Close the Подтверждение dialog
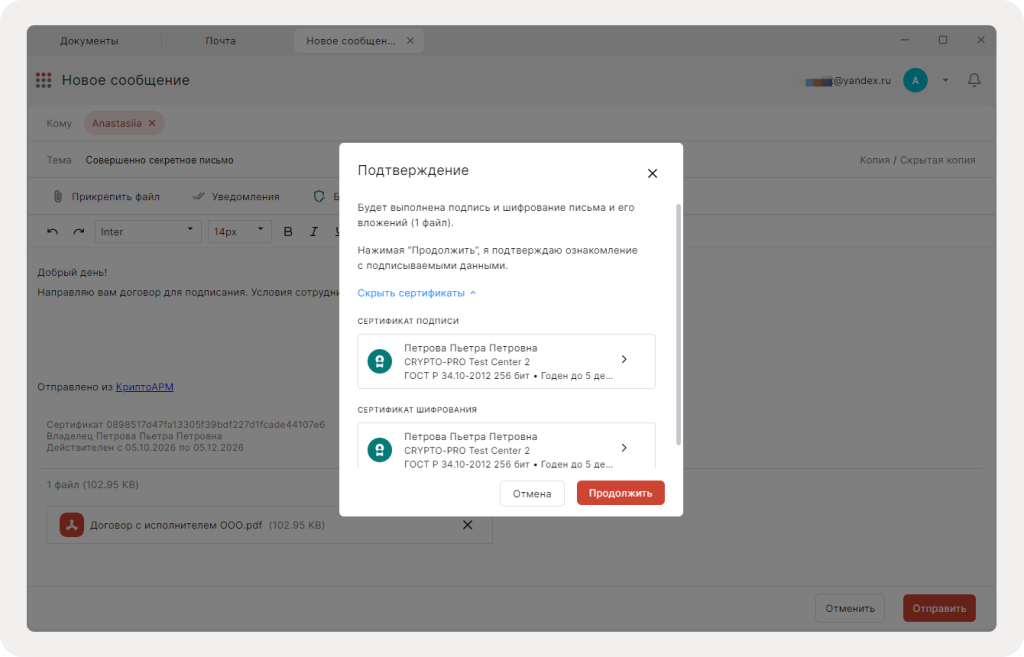Image resolution: width=1024 pixels, height=657 pixels. [652, 173]
